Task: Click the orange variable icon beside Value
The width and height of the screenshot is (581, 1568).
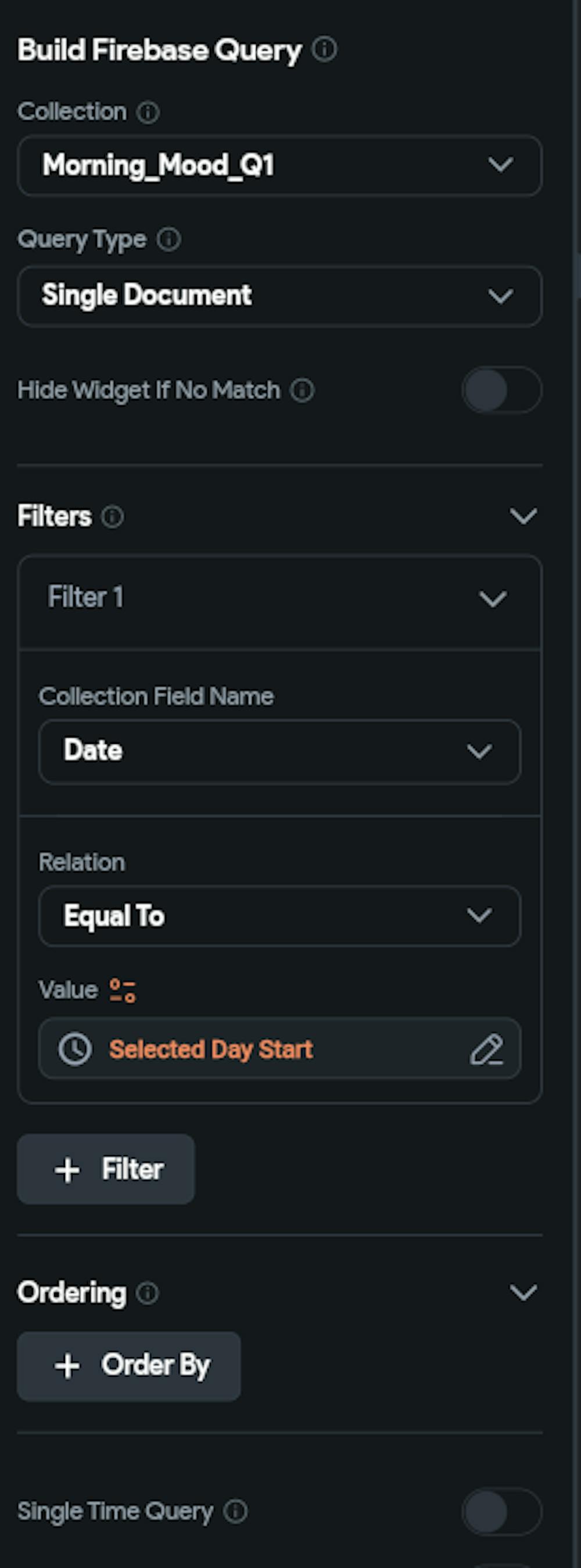Action: pyautogui.click(x=123, y=990)
